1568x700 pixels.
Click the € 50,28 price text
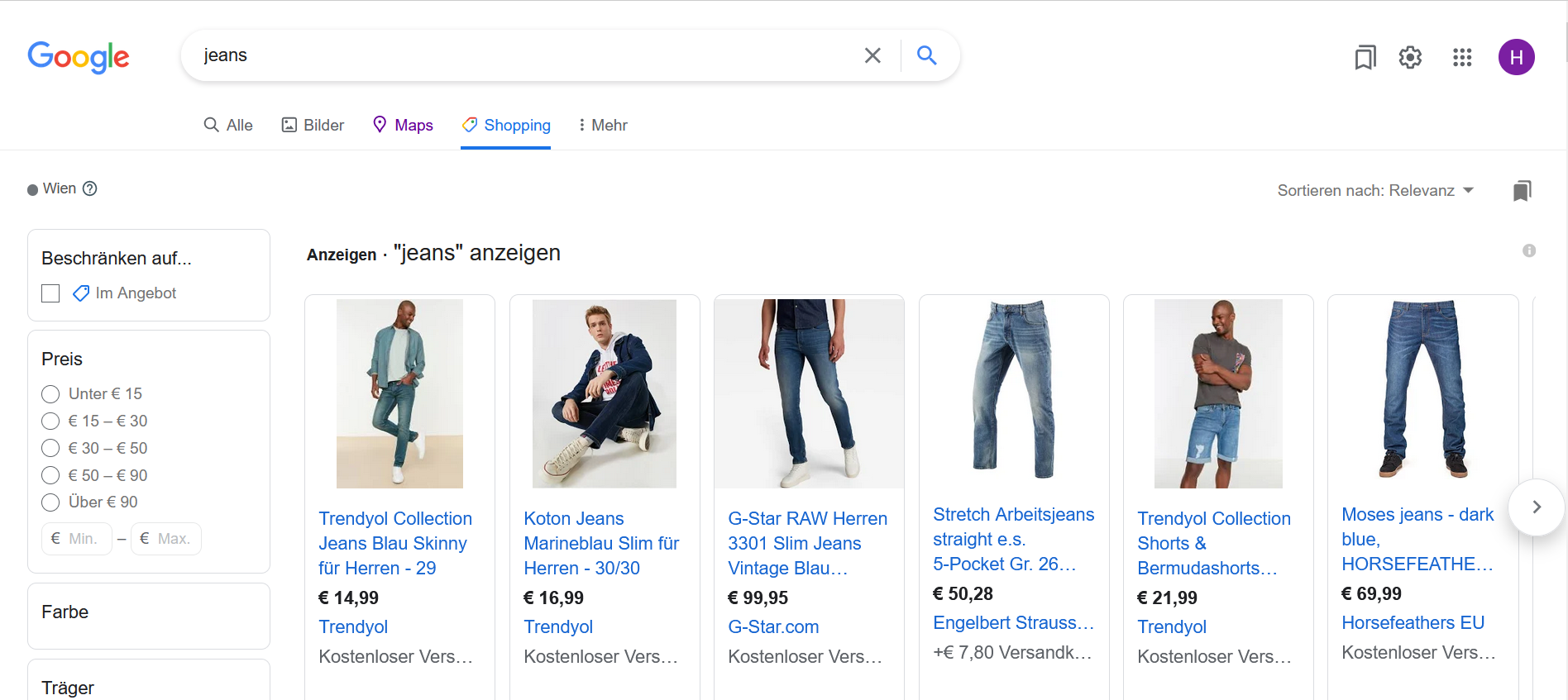pyautogui.click(x=963, y=594)
